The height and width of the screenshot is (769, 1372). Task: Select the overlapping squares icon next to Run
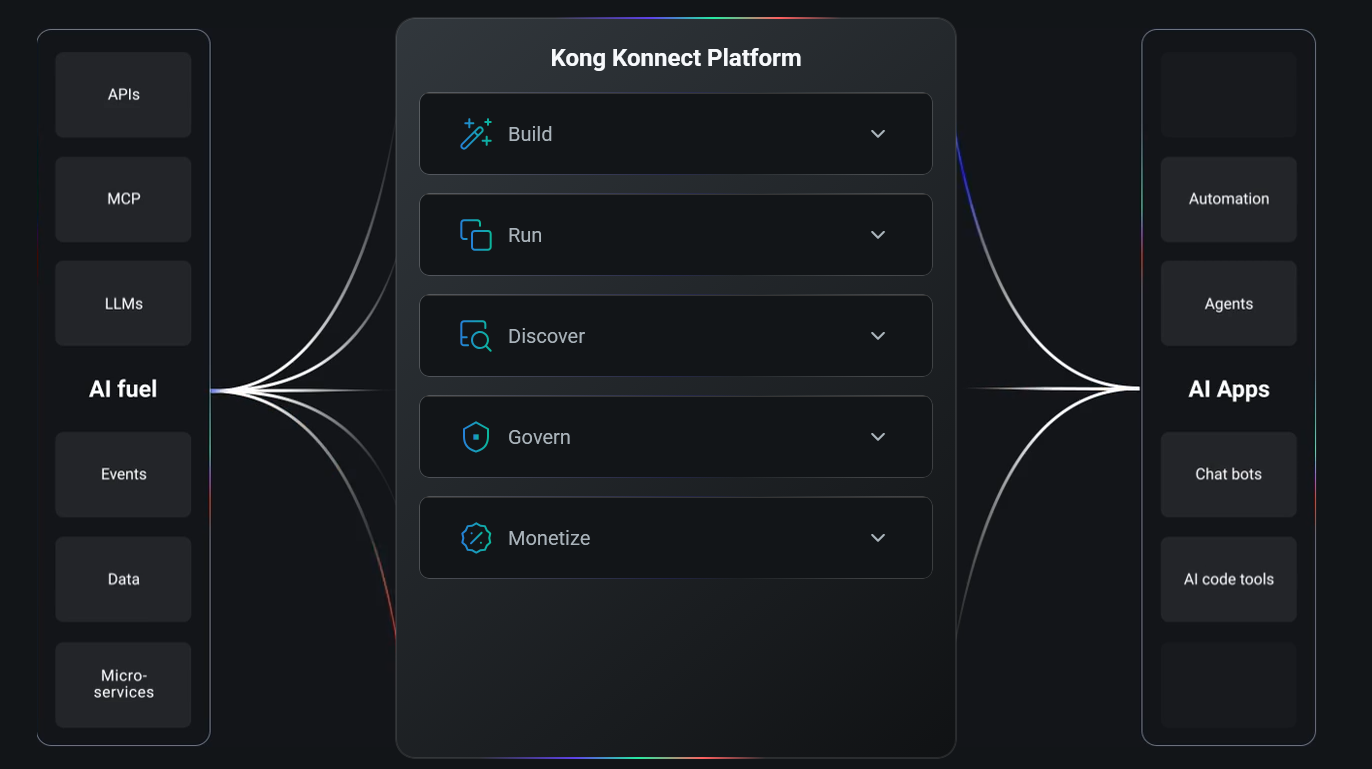[x=477, y=234]
